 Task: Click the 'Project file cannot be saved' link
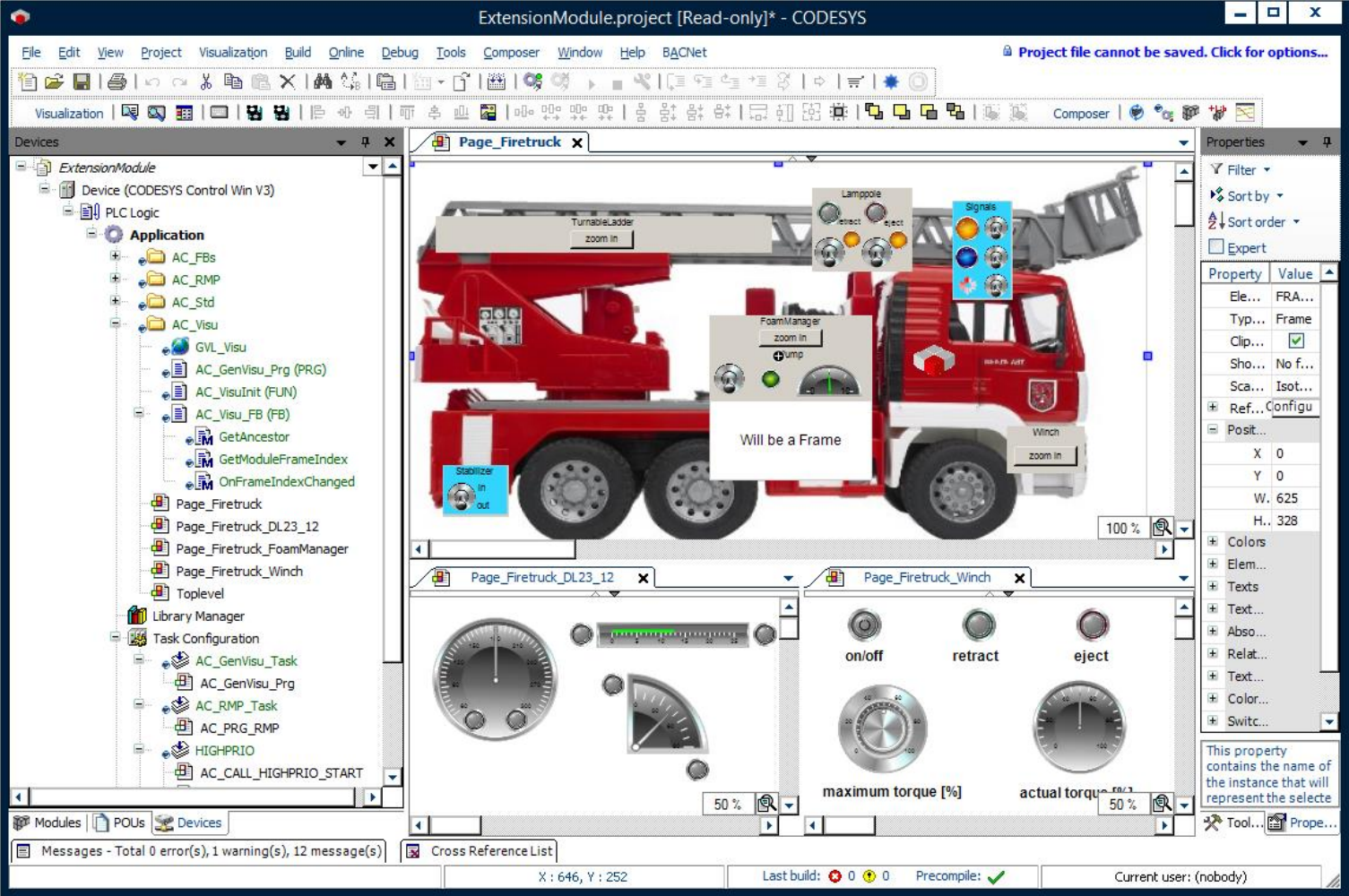[x=1172, y=52]
